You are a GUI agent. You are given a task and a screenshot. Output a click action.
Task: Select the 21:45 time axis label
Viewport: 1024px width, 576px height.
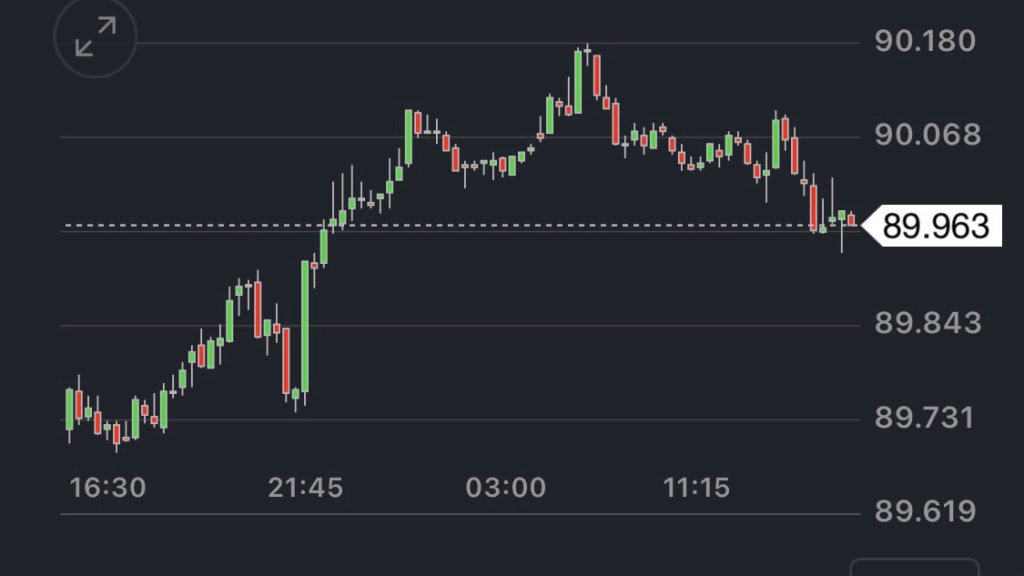point(305,488)
